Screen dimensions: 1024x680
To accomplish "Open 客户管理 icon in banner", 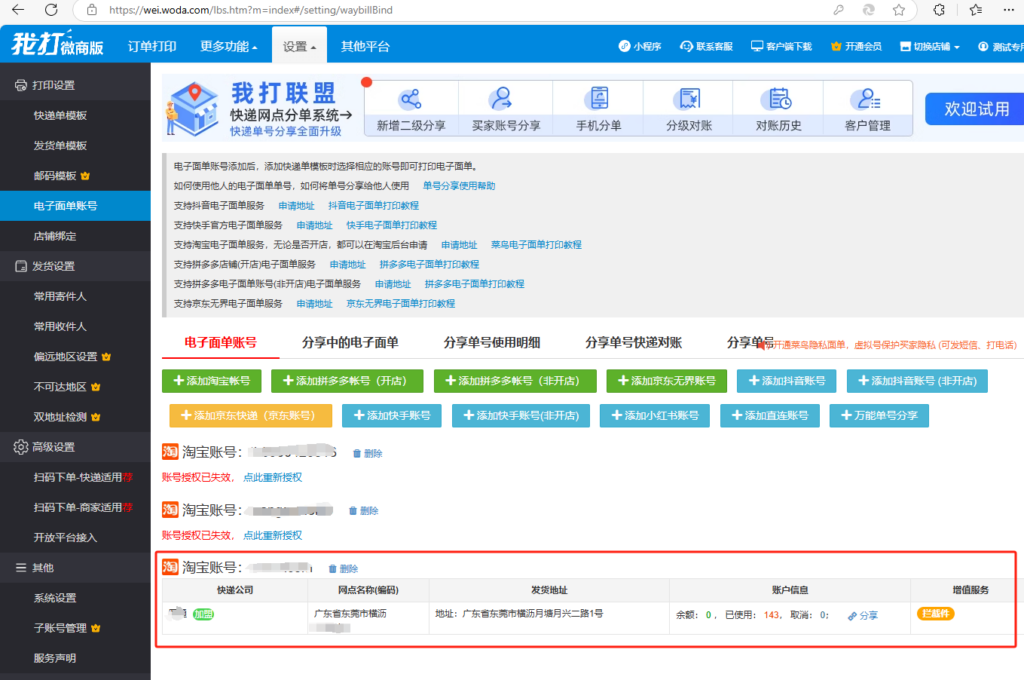I will [x=866, y=99].
